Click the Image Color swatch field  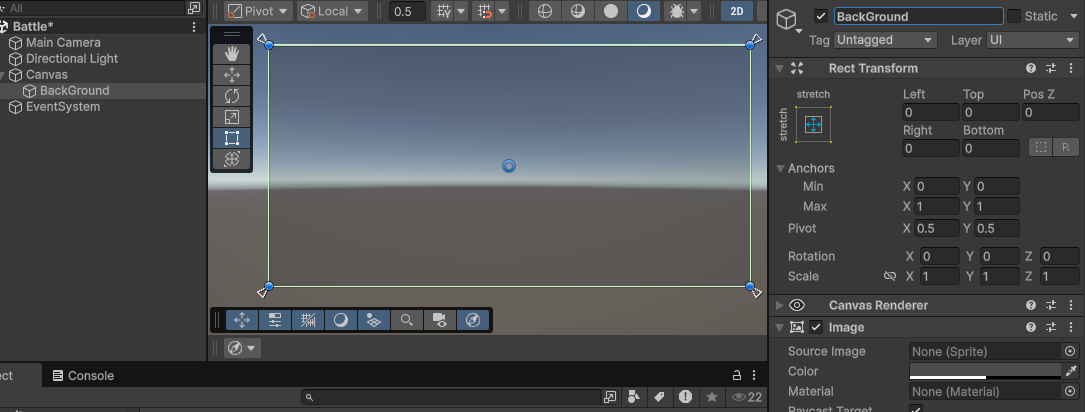(984, 371)
